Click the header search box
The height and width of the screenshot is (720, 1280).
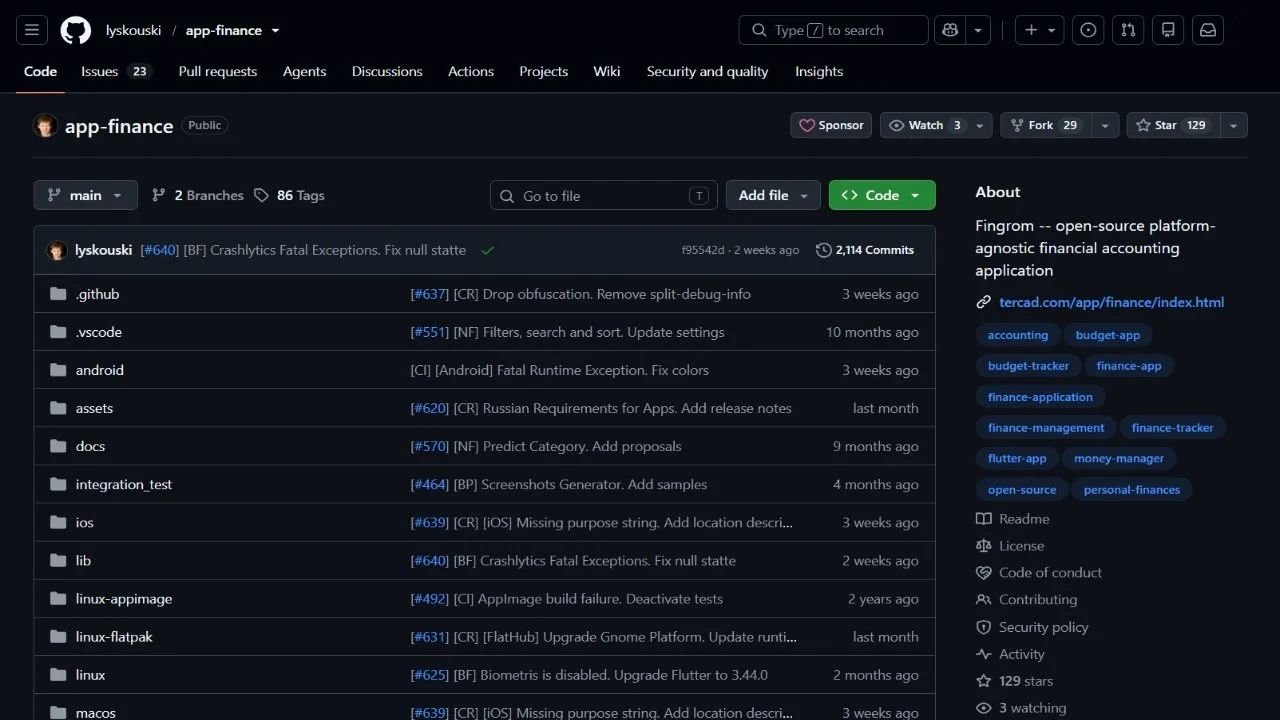[834, 30]
